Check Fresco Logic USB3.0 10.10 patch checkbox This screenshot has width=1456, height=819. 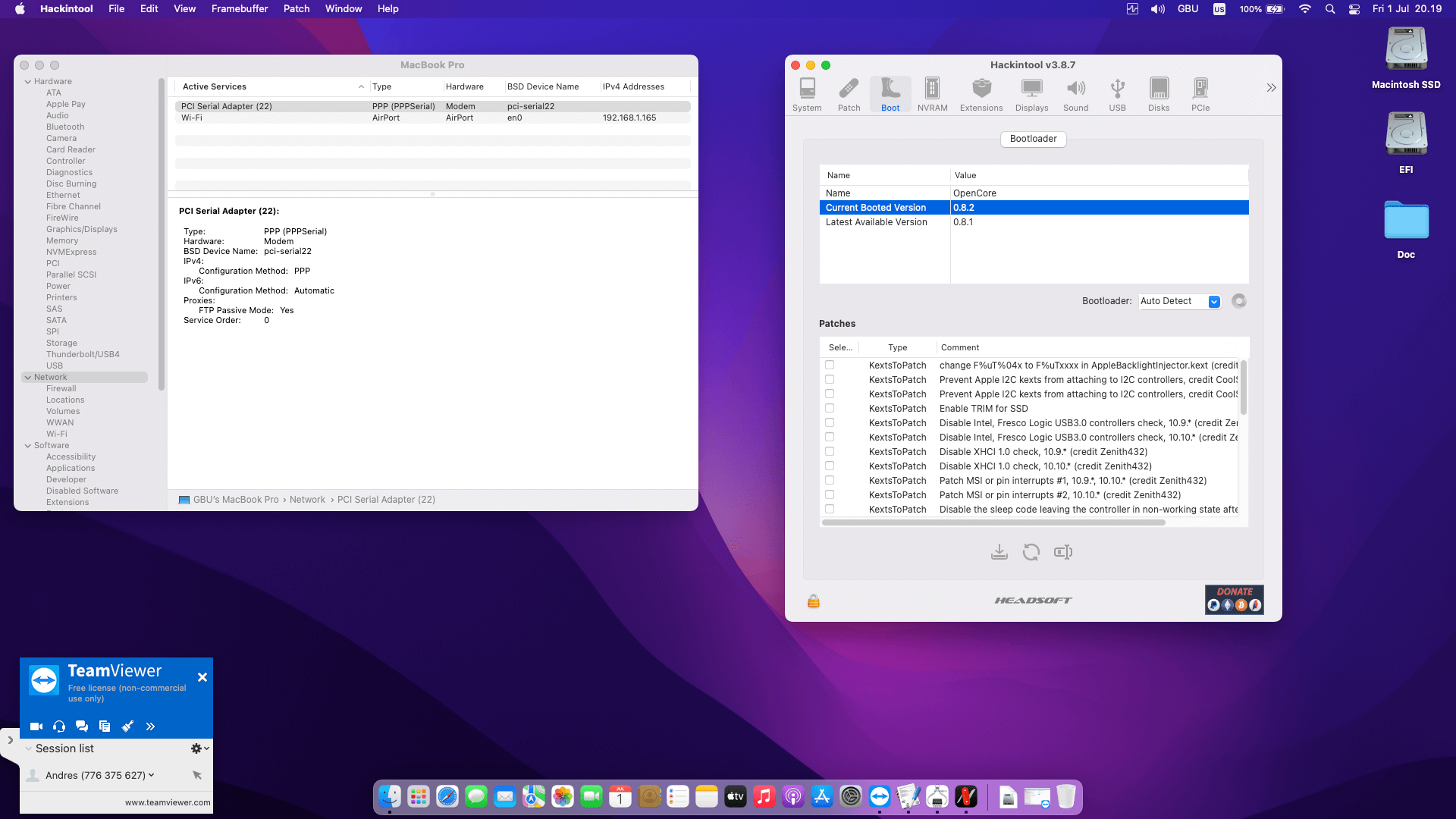point(830,438)
